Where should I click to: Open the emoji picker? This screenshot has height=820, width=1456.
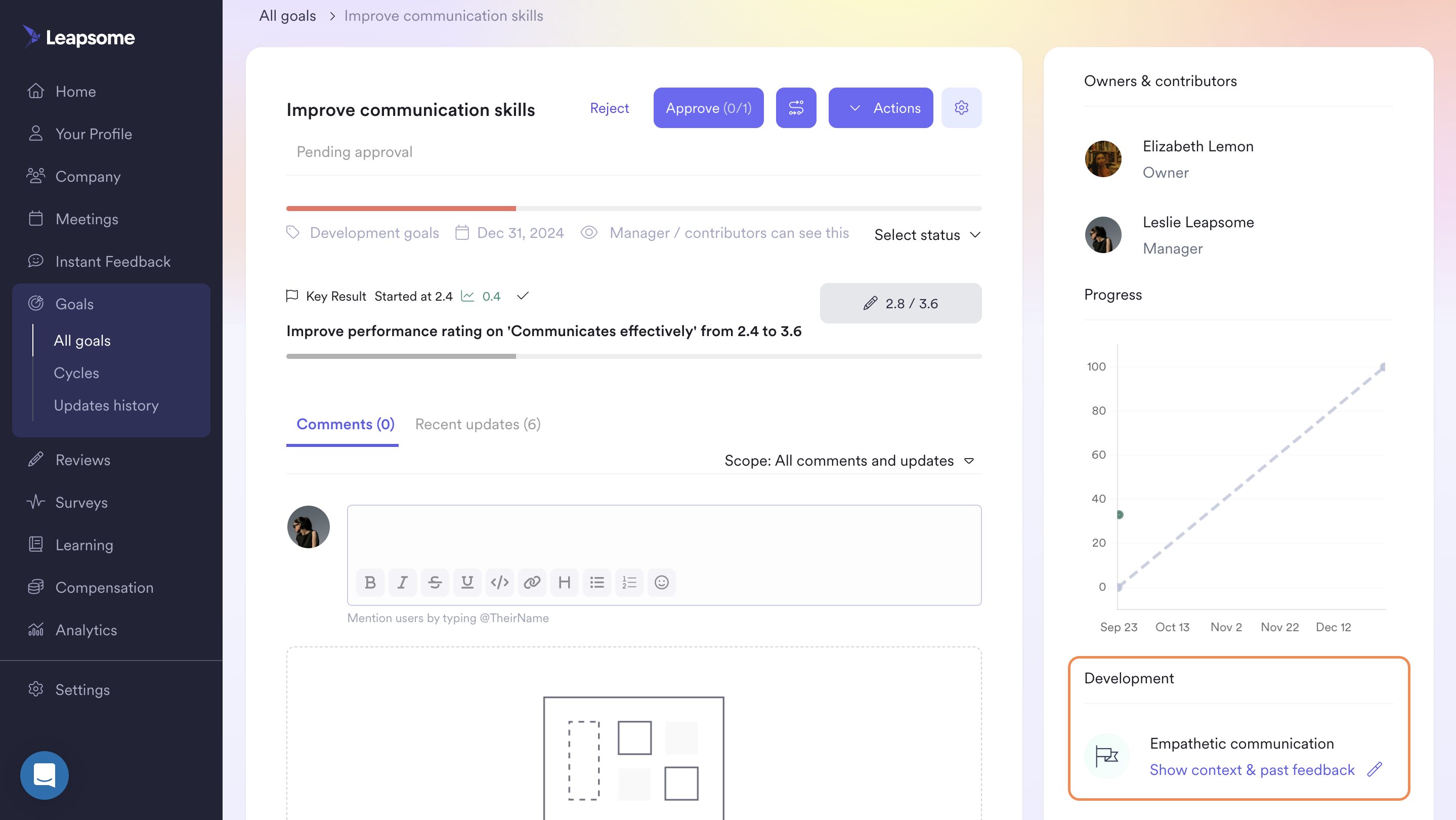pyautogui.click(x=661, y=582)
